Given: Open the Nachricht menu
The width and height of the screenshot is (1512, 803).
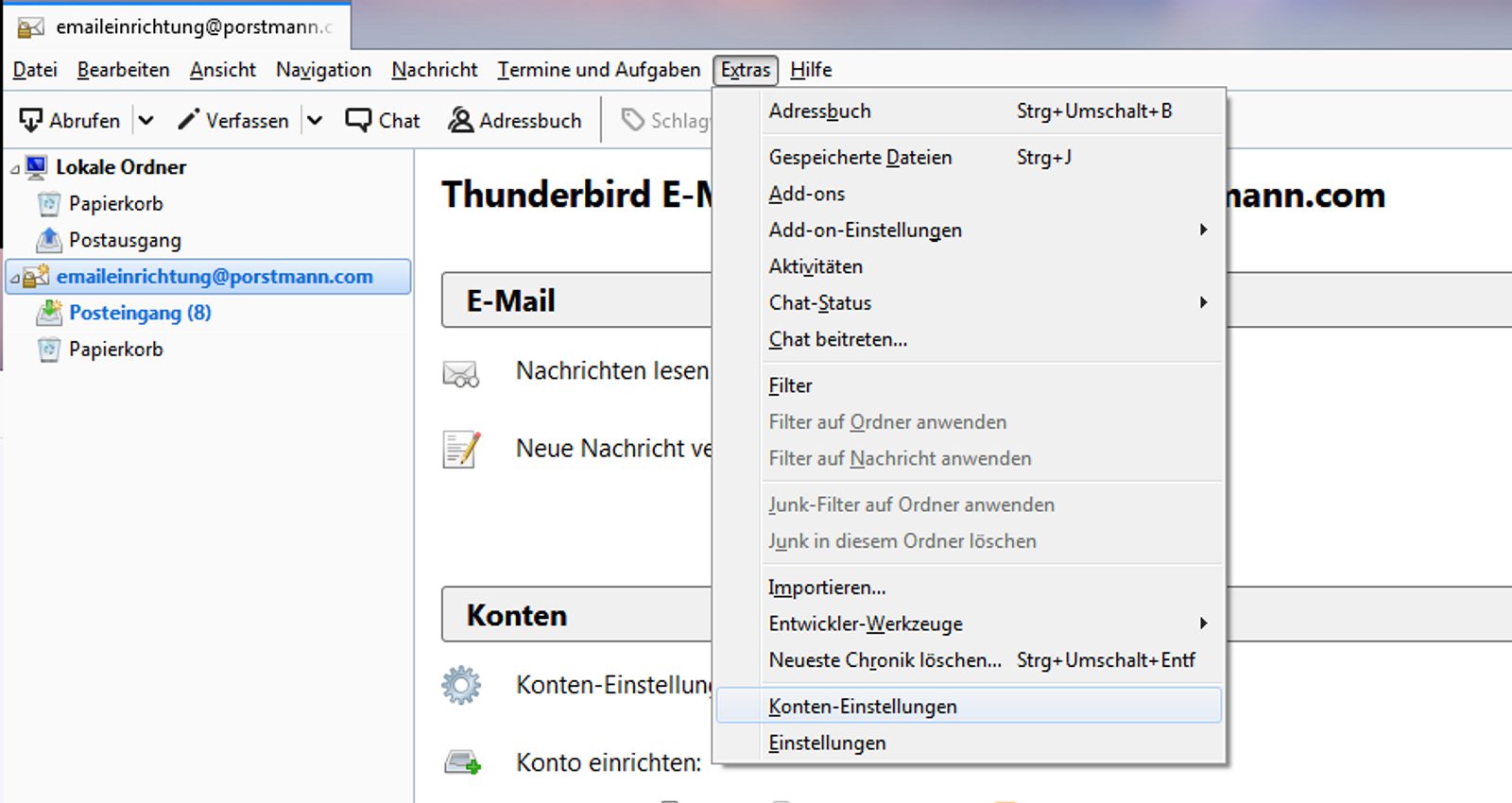Looking at the screenshot, I should tap(435, 70).
